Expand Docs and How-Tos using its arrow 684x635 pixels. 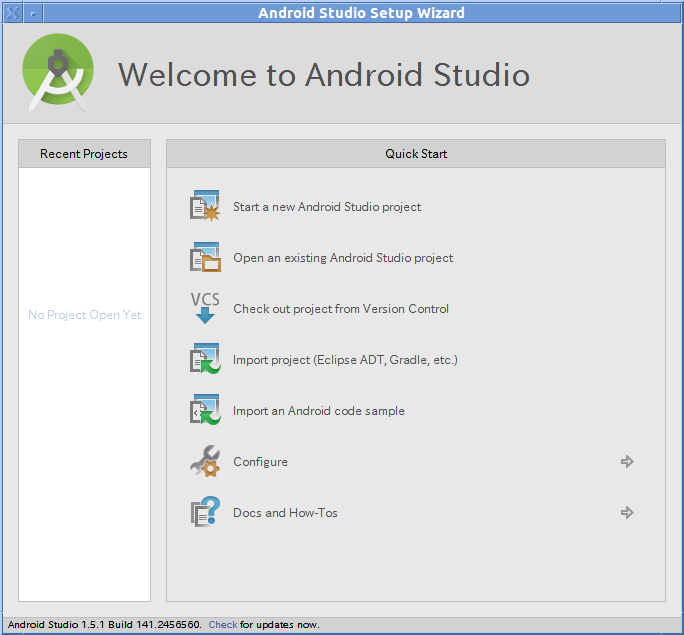(x=627, y=512)
